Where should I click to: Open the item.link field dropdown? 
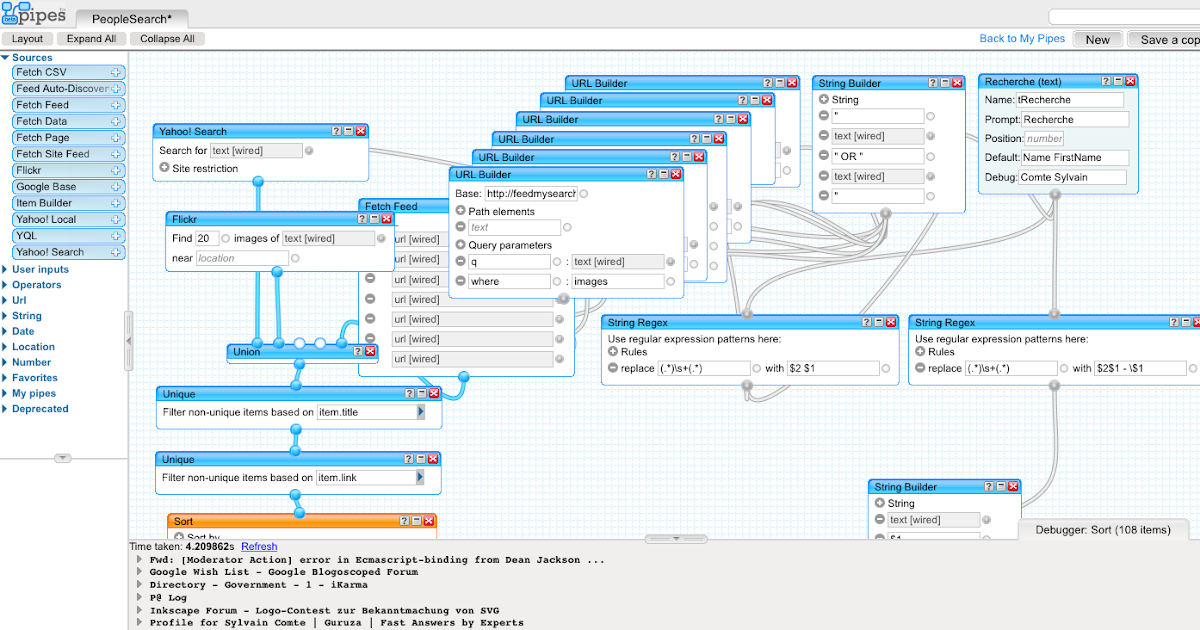tap(421, 478)
